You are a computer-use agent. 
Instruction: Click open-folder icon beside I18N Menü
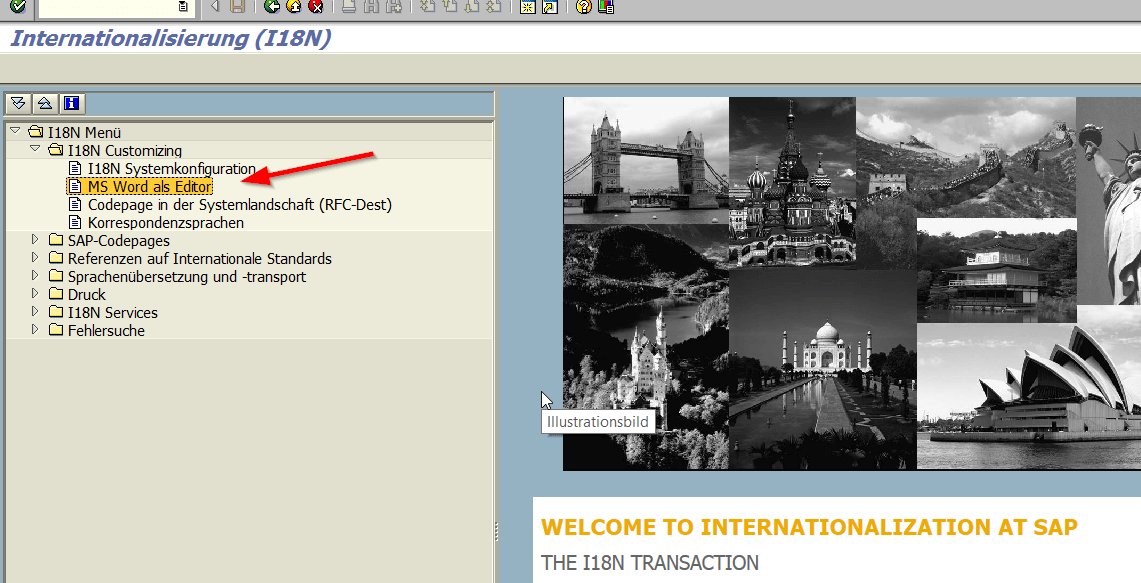(x=36, y=132)
